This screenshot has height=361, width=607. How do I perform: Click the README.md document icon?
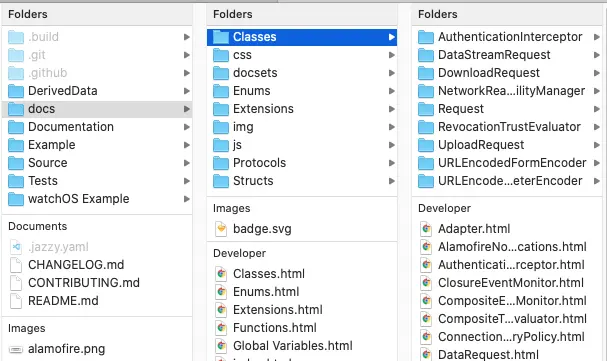(x=16, y=301)
